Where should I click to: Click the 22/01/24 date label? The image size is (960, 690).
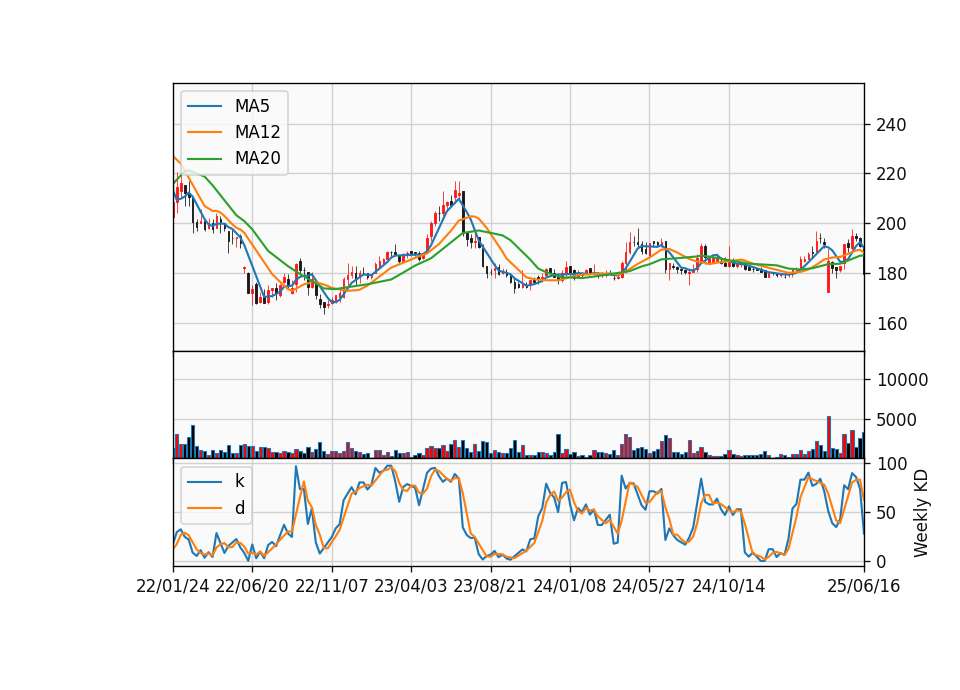click(x=173, y=587)
